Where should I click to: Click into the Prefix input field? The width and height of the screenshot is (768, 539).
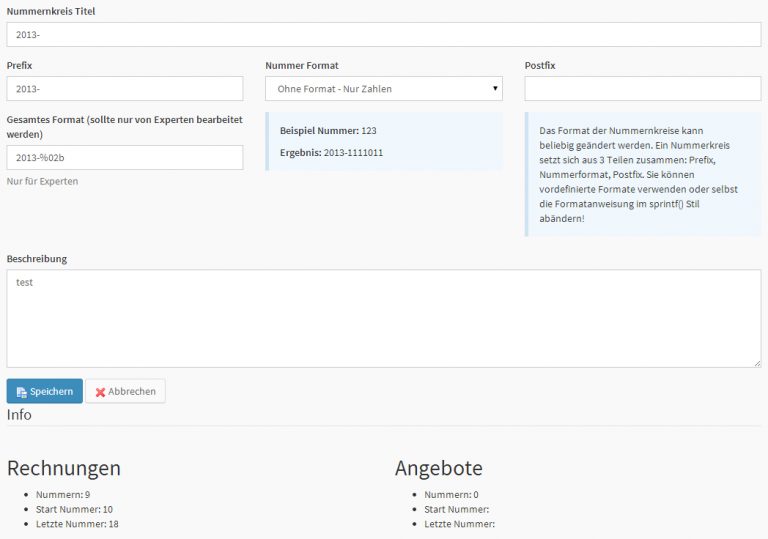coord(125,89)
